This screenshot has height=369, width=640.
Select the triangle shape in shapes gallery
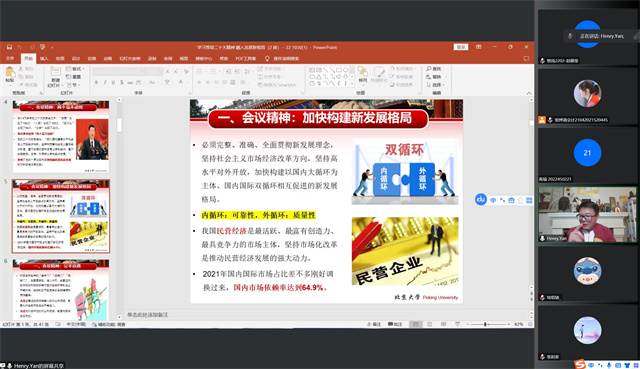[x=318, y=77]
